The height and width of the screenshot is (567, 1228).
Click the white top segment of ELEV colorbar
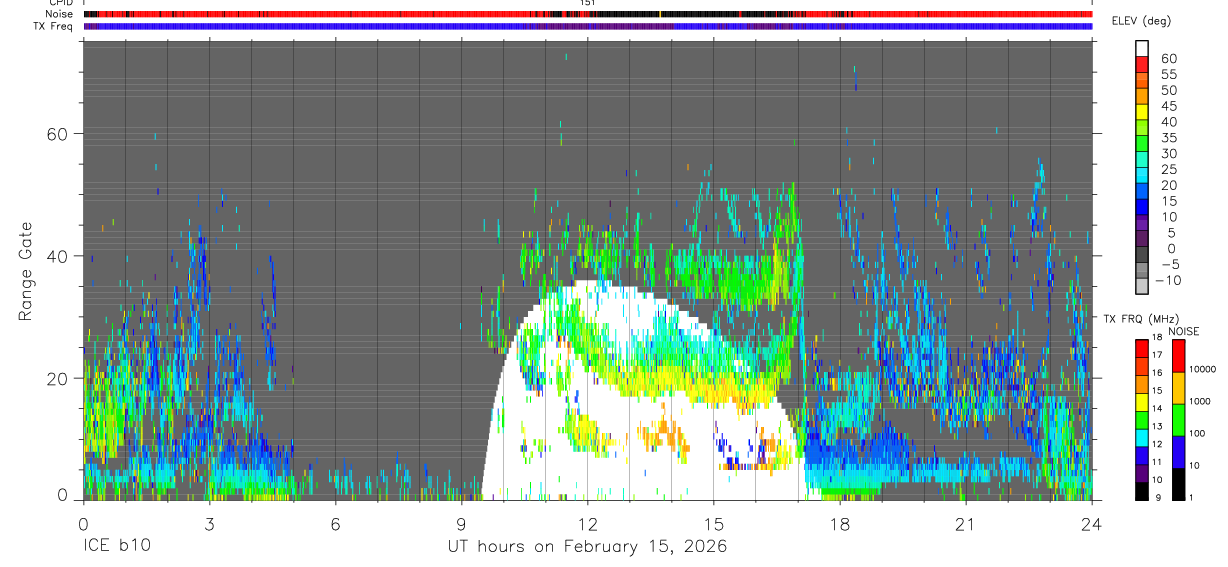click(1142, 48)
